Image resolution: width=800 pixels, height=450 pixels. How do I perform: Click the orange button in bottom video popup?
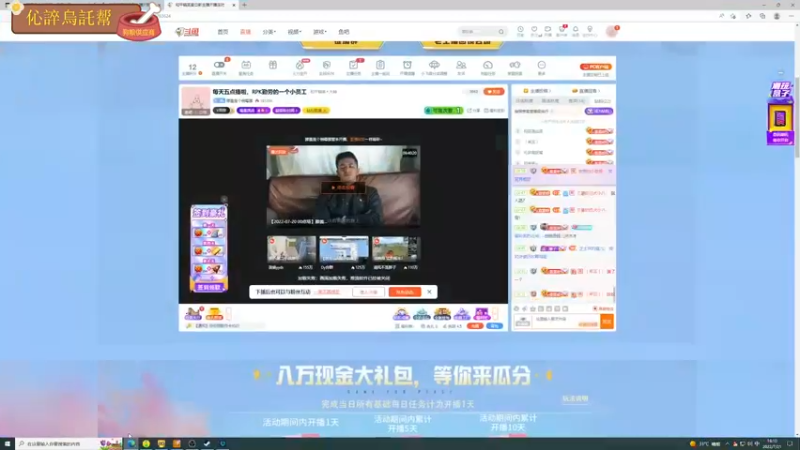click(405, 292)
